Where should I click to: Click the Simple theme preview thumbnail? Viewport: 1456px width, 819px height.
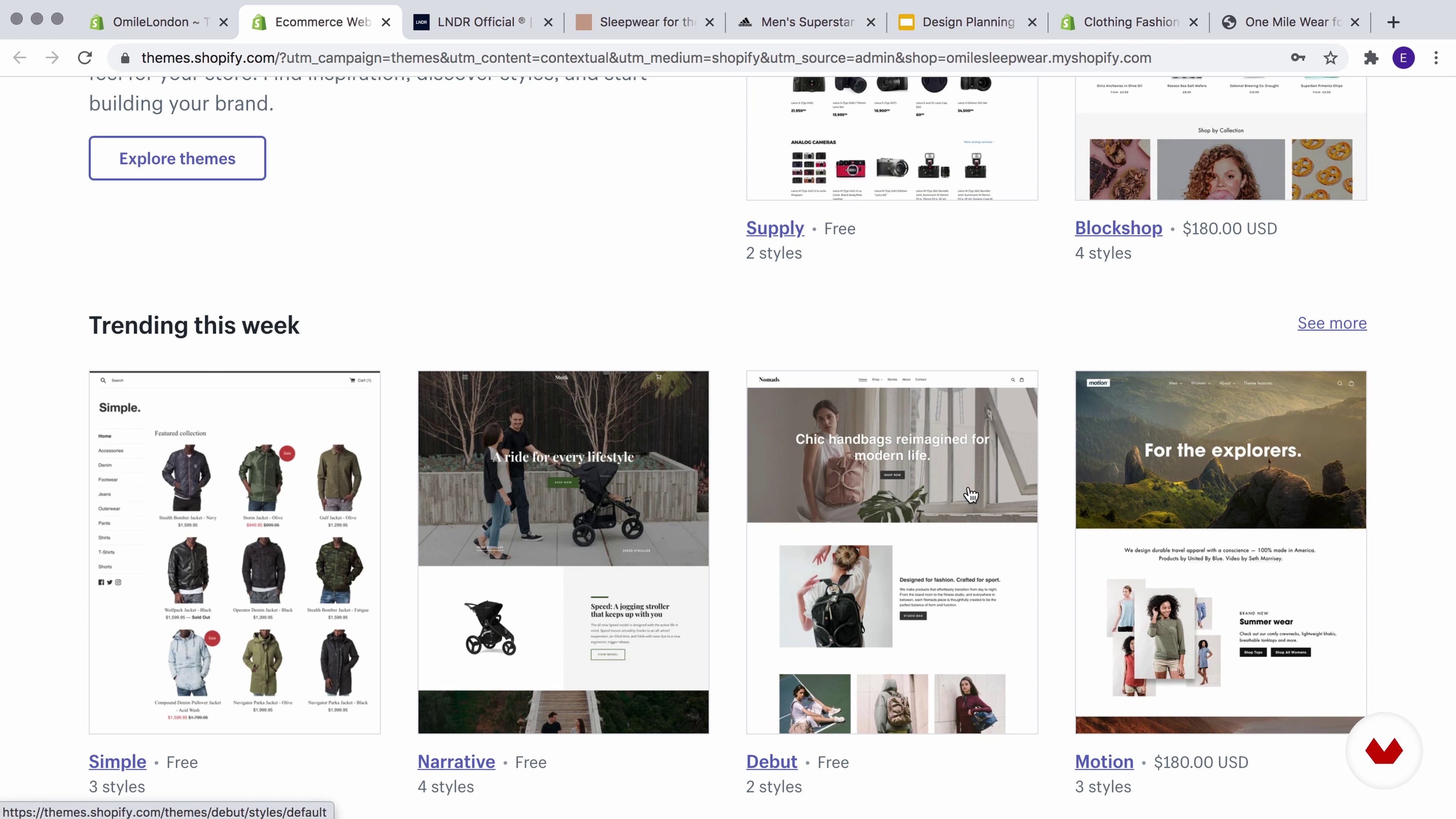235,552
